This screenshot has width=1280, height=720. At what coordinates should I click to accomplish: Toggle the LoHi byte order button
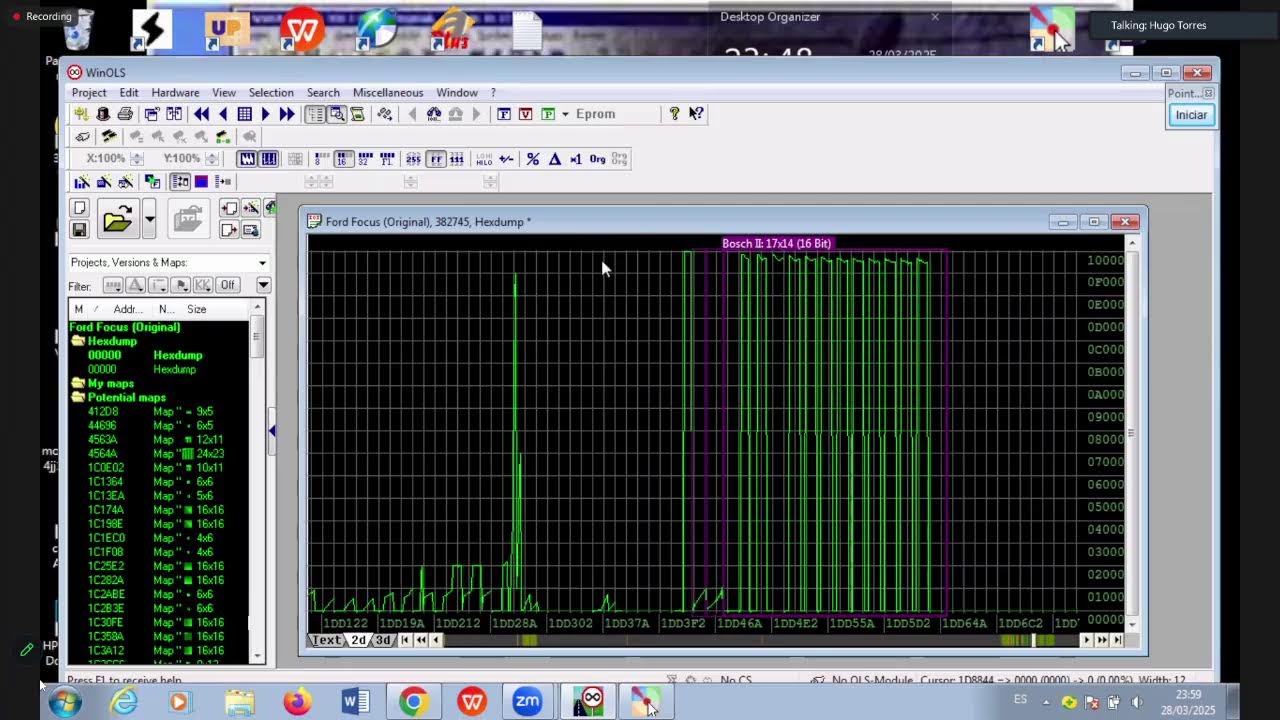click(484, 159)
